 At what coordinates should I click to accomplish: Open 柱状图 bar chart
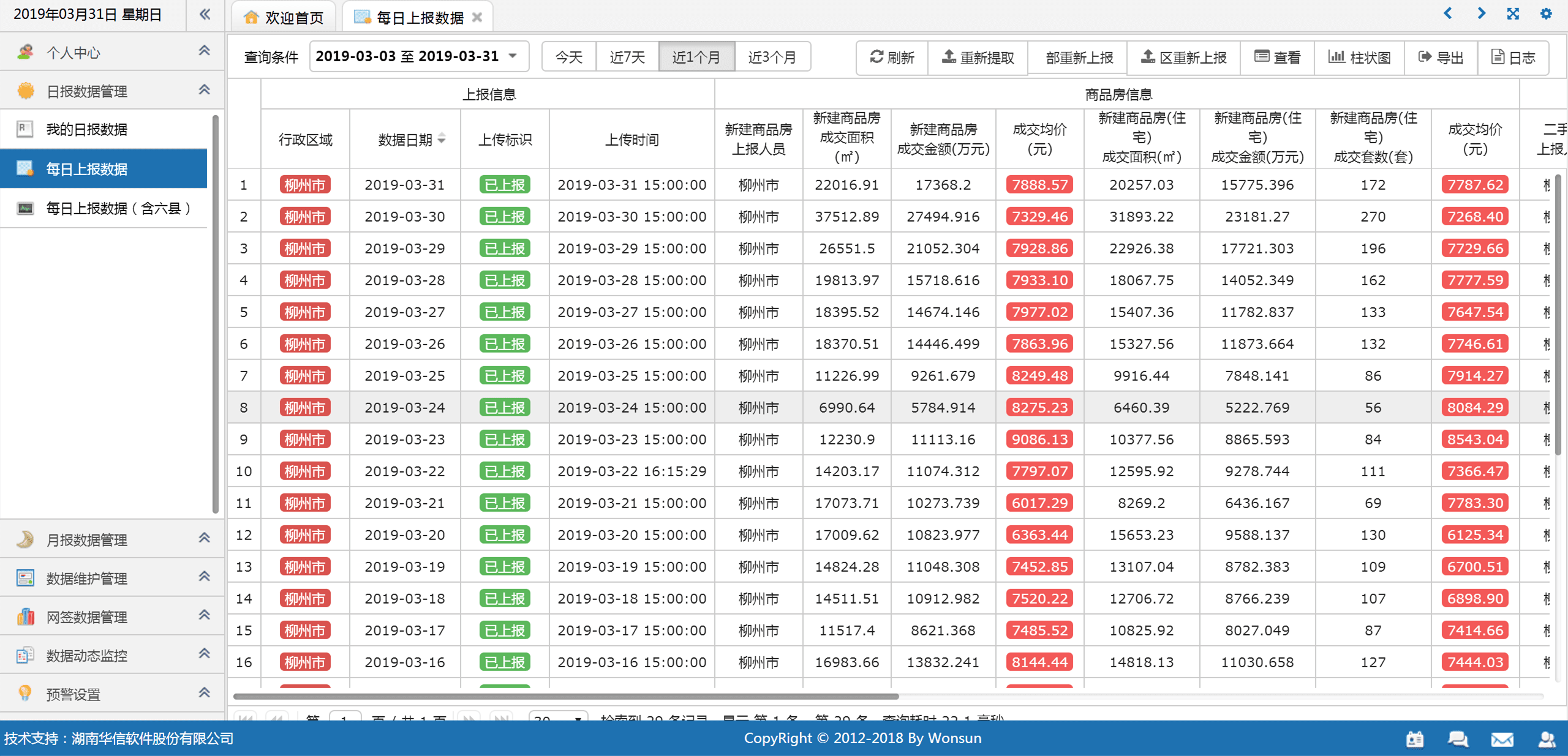pyautogui.click(x=1359, y=57)
